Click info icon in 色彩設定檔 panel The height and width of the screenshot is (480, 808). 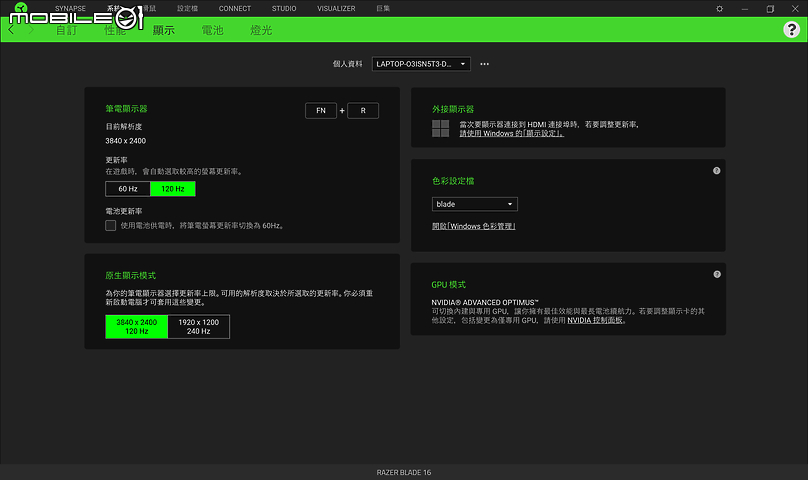click(716, 171)
